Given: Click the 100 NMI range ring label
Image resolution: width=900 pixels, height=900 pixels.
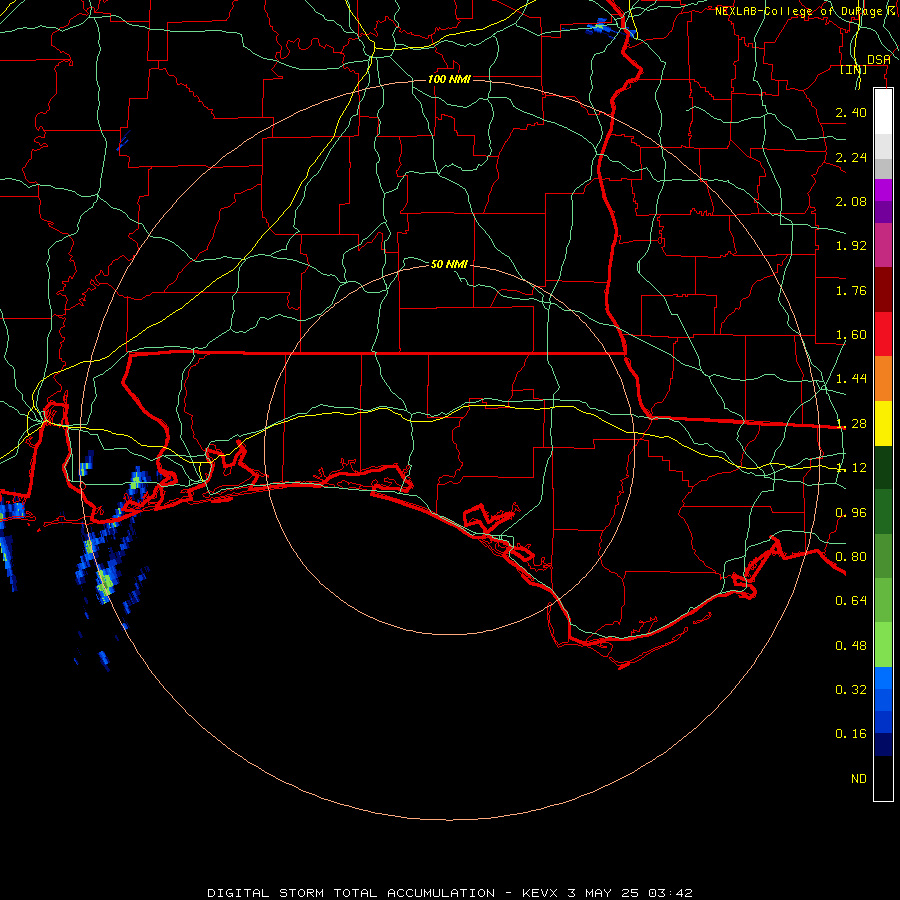Looking at the screenshot, I should (449, 79).
